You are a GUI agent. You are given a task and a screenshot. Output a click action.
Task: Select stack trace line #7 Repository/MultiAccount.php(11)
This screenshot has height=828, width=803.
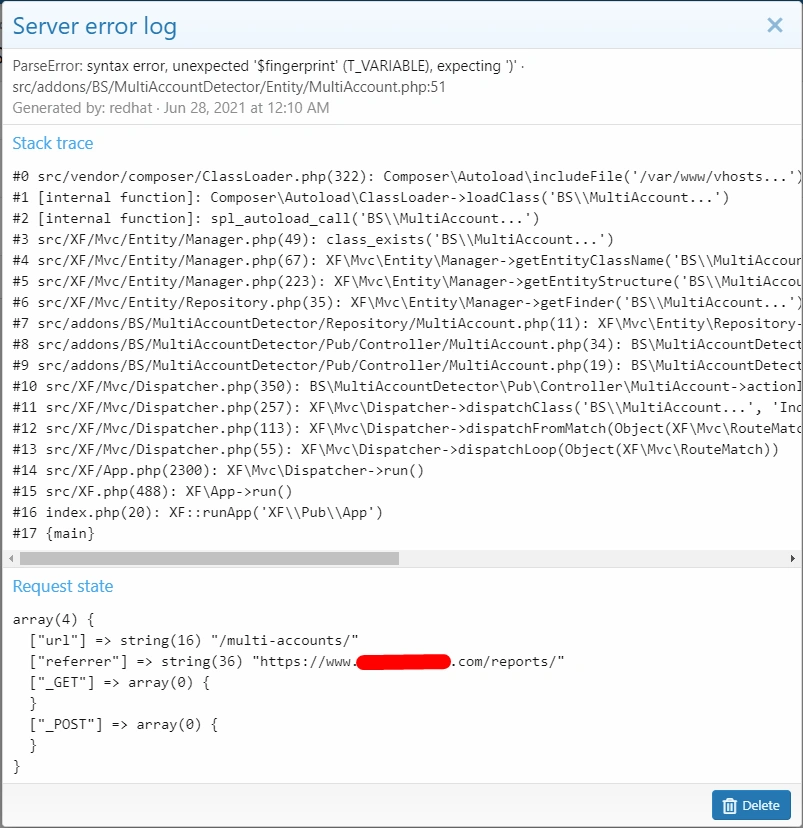pos(400,323)
